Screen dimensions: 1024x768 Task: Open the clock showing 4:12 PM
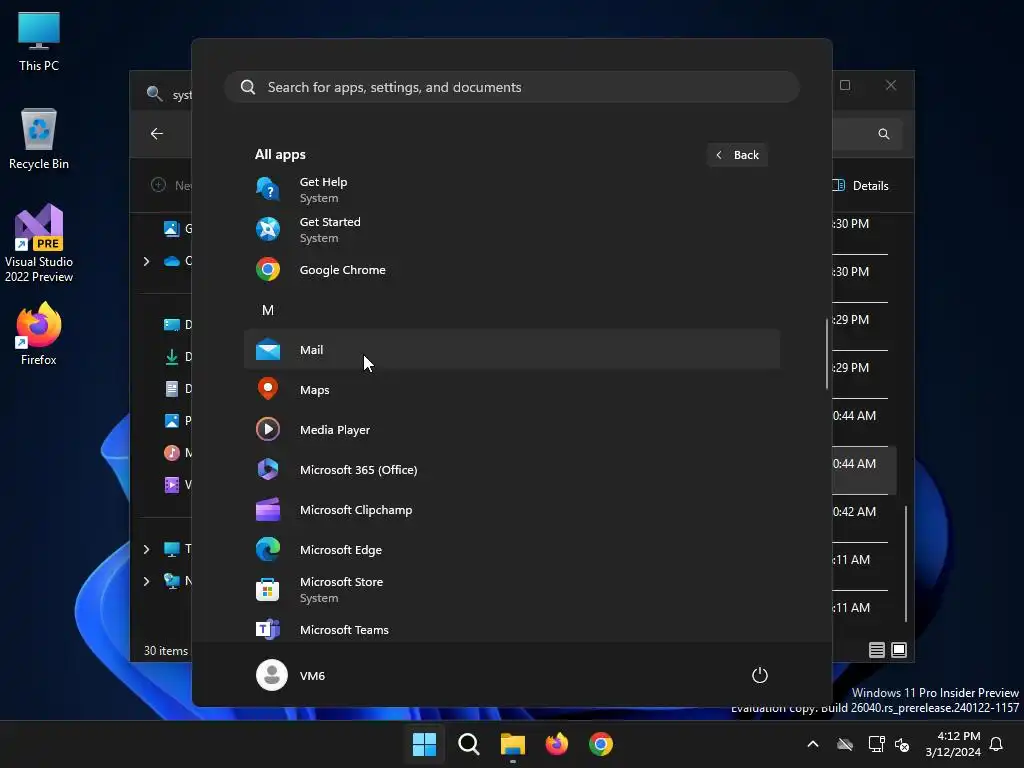click(953, 744)
